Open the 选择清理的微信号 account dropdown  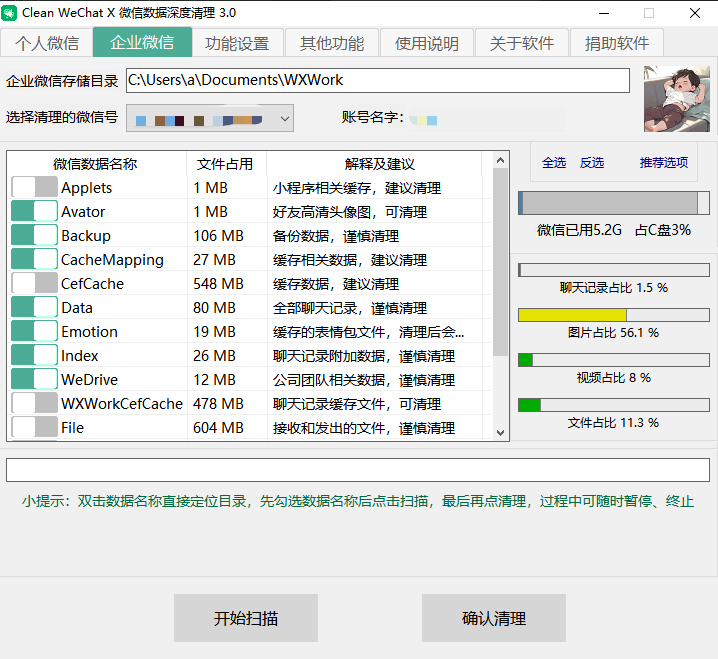point(210,118)
